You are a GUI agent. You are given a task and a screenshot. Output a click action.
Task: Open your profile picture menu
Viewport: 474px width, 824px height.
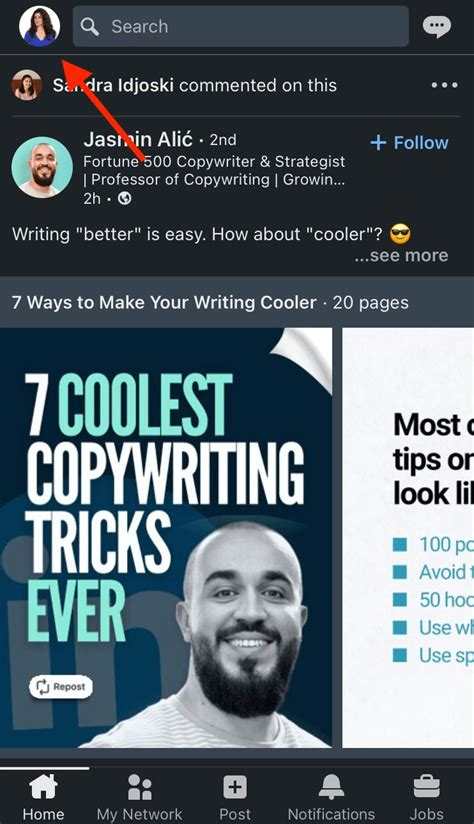pyautogui.click(x=39, y=26)
